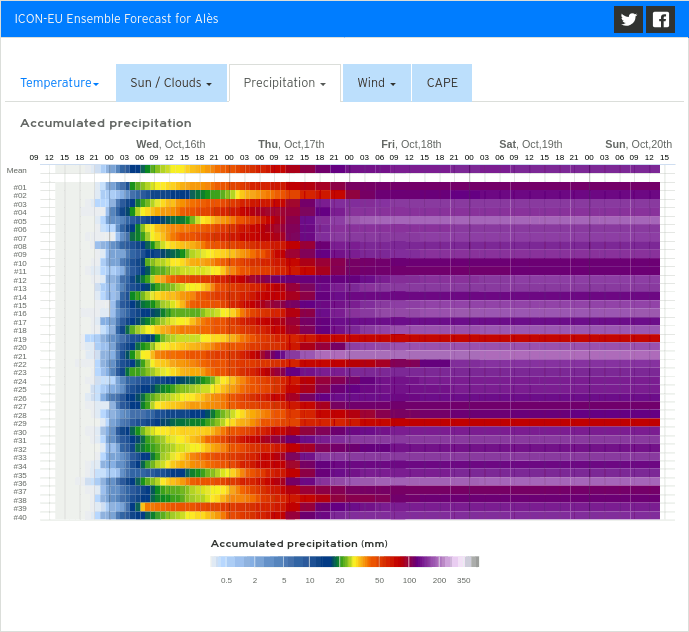This screenshot has height=632, width=689.
Task: Click ensemble member #08 label
Action: coord(20,247)
